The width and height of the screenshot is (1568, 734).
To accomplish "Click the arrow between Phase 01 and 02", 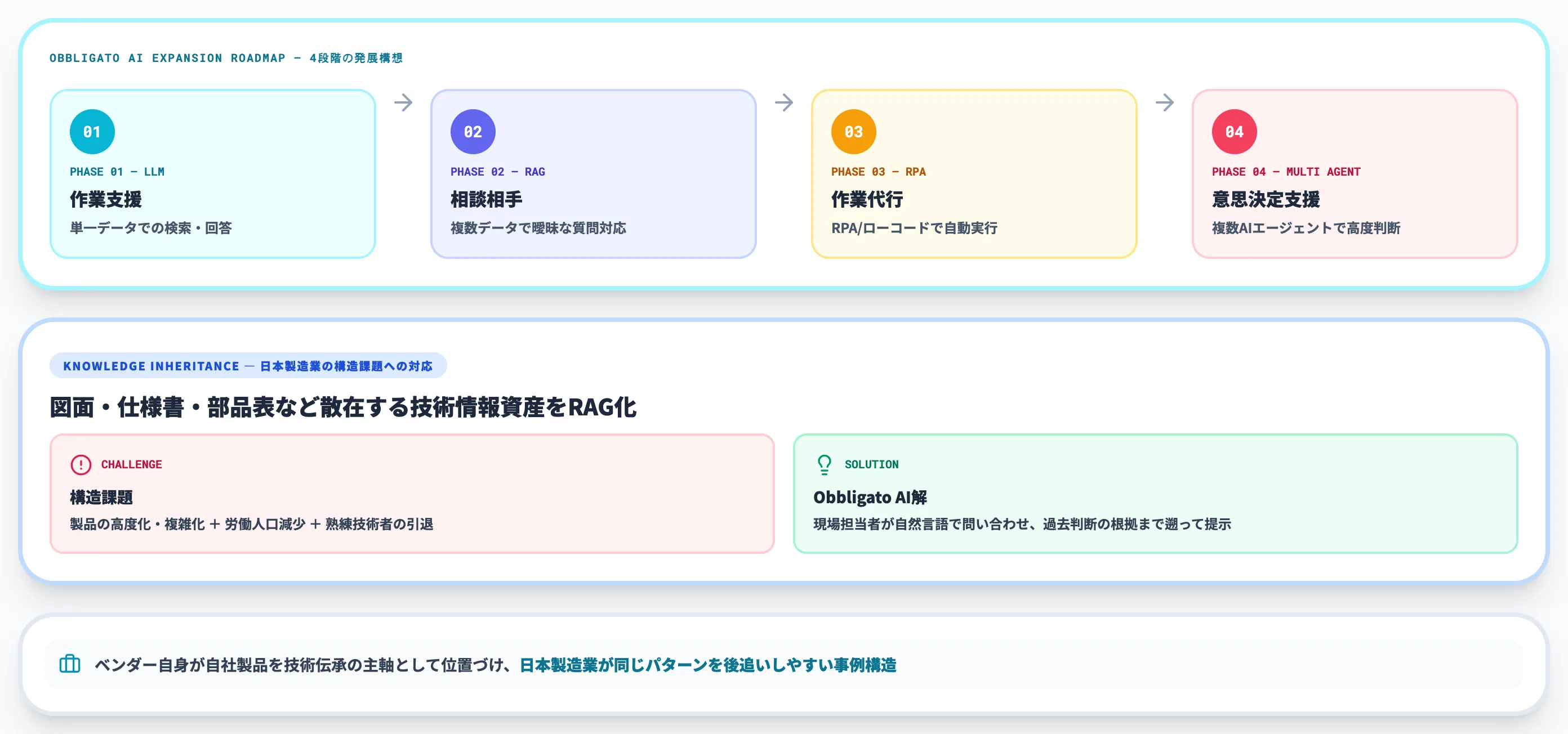I will (x=403, y=102).
